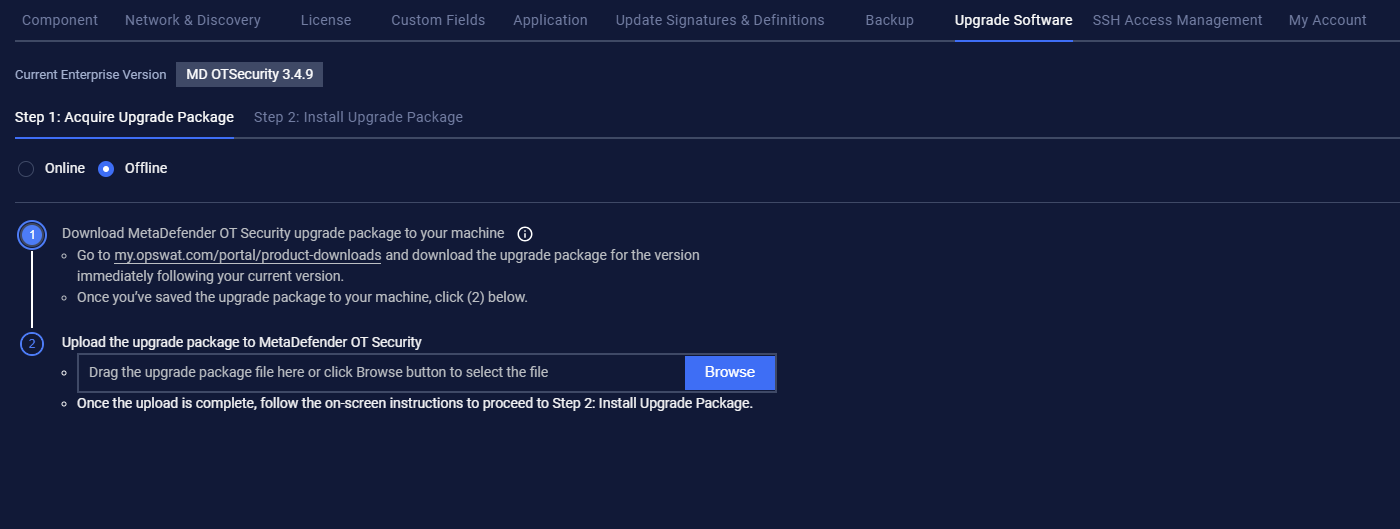Select the Offline radio button

[106, 169]
